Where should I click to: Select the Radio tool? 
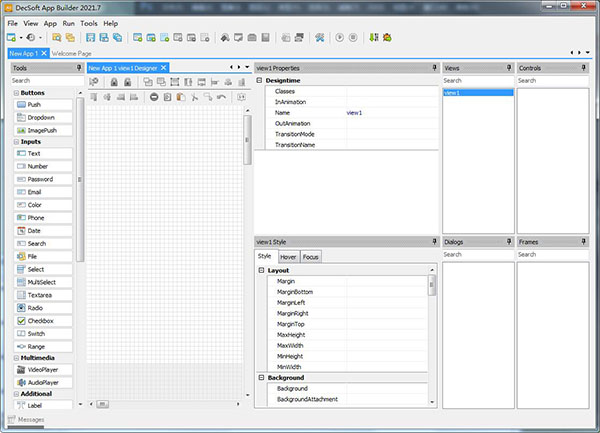tap(43, 308)
